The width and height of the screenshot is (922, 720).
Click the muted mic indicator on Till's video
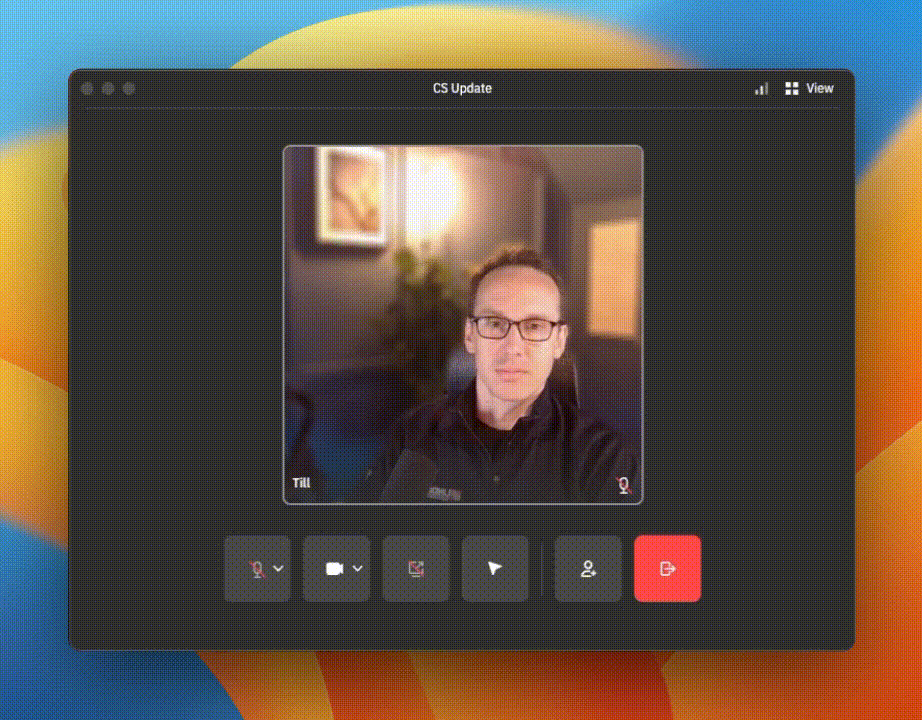click(624, 485)
